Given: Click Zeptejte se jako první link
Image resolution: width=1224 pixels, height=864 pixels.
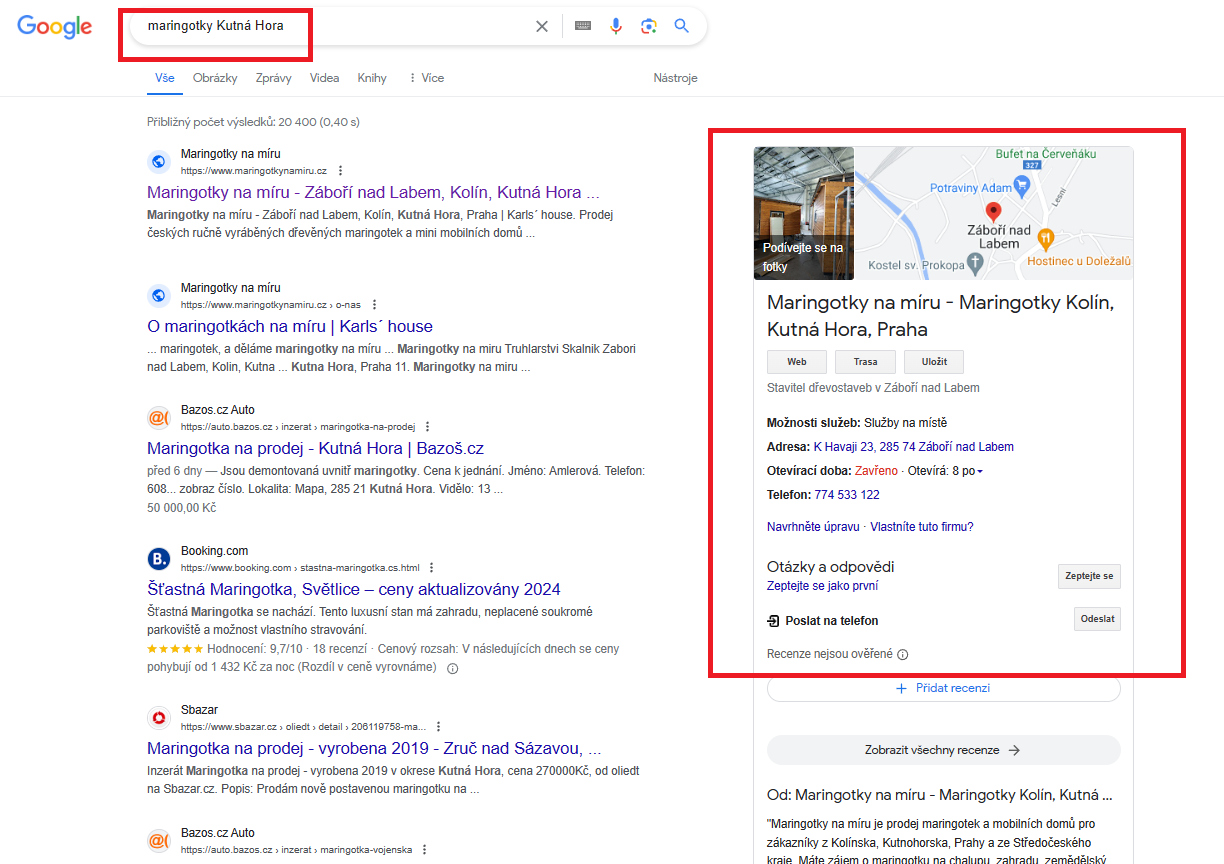Looking at the screenshot, I should coord(823,586).
